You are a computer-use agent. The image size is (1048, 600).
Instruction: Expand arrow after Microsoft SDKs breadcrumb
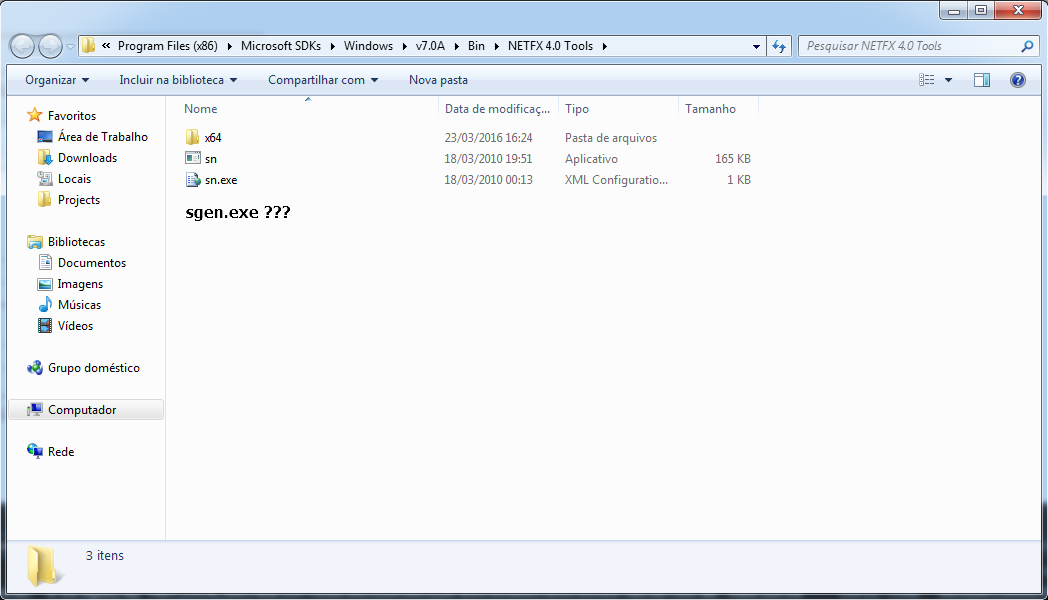pyautogui.click(x=332, y=46)
